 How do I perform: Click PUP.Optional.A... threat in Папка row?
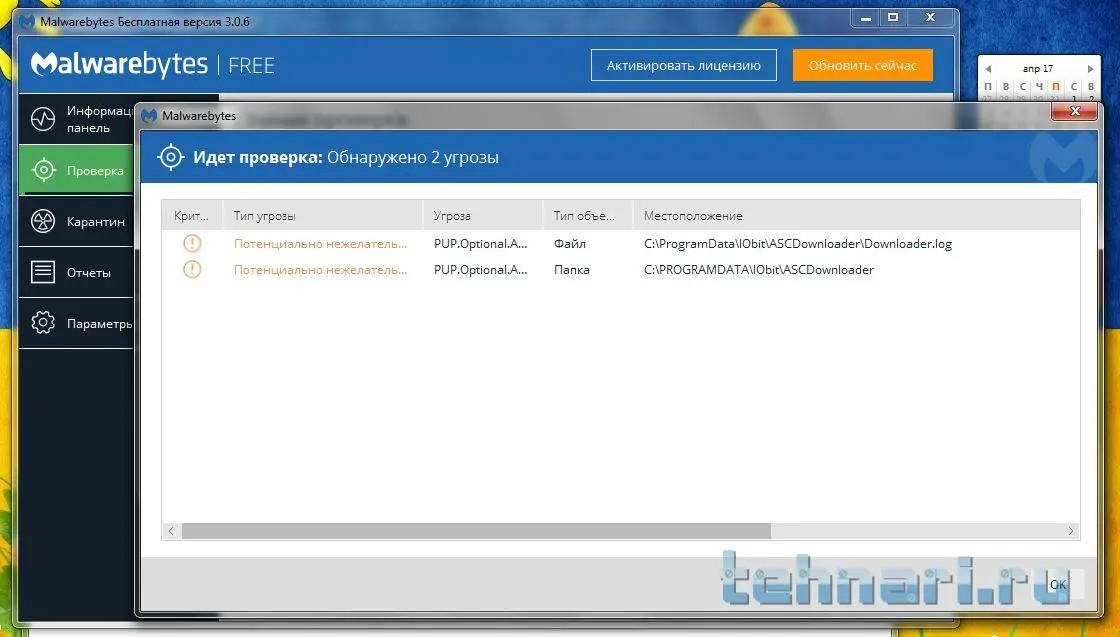click(x=481, y=270)
